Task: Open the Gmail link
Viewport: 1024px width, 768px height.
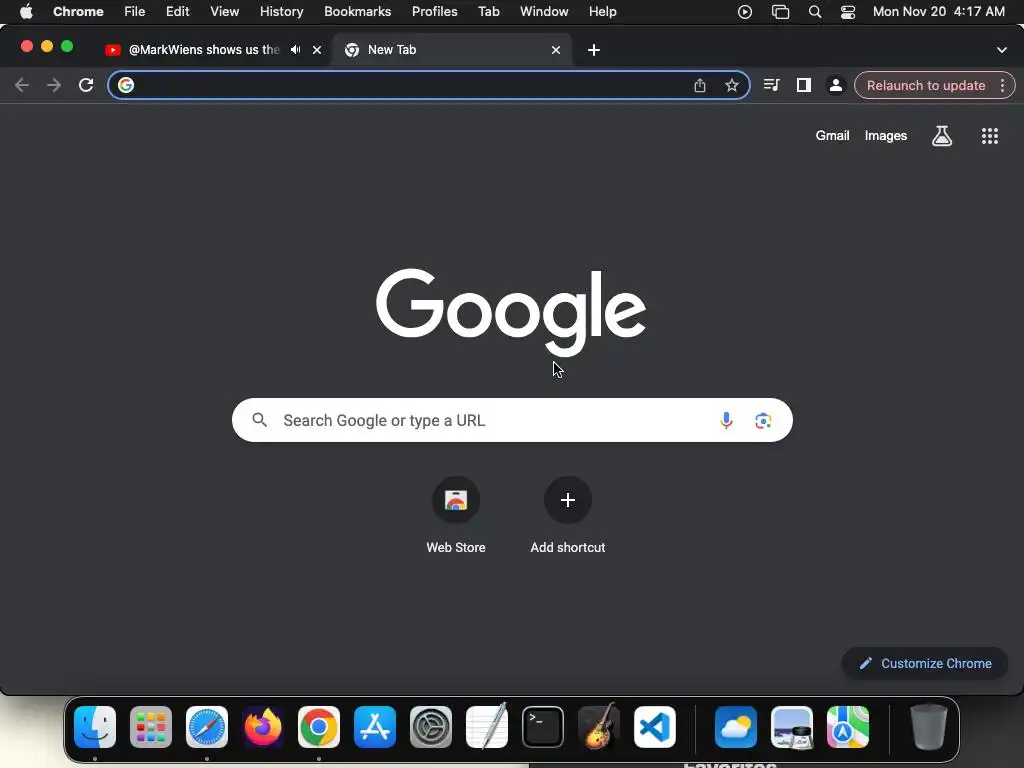Action: [832, 136]
